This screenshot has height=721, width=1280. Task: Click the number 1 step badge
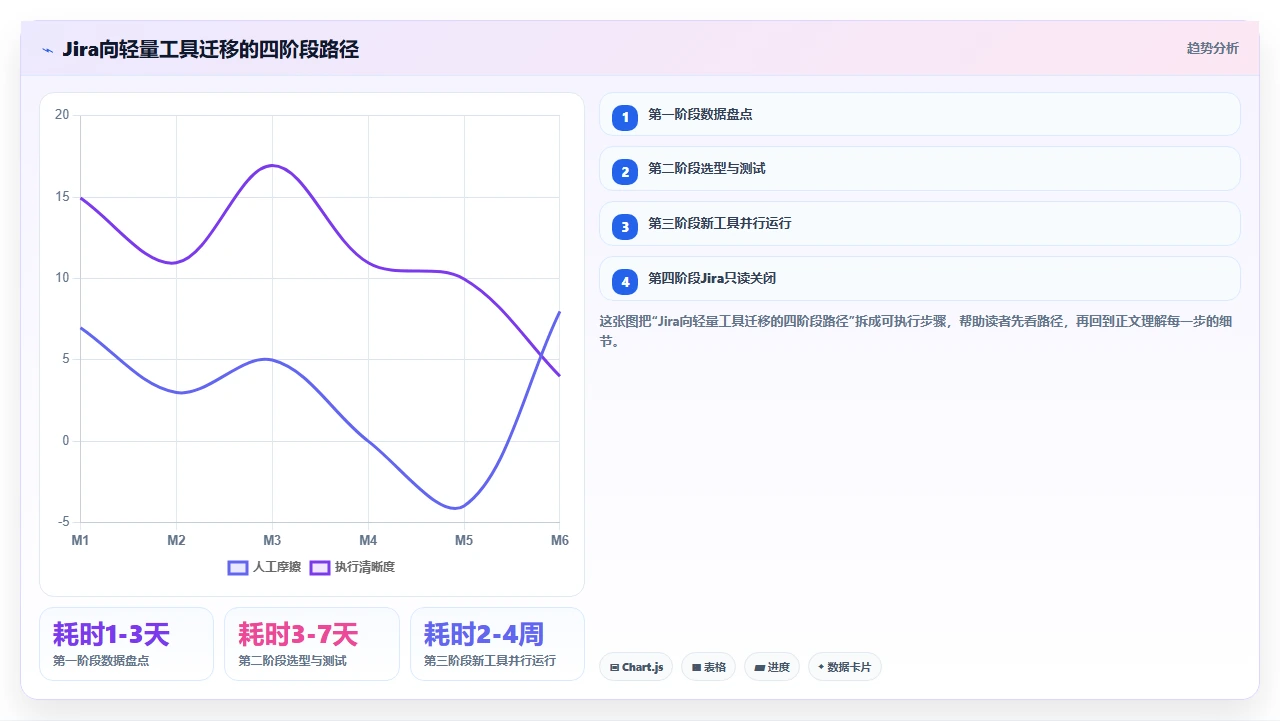[x=625, y=117]
